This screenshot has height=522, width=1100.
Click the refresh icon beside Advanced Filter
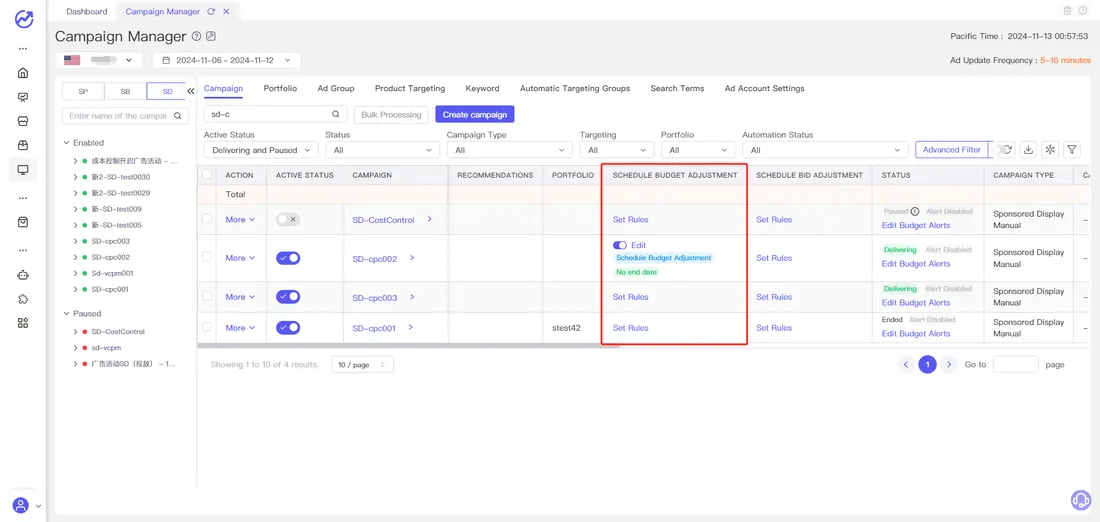[x=1007, y=149]
